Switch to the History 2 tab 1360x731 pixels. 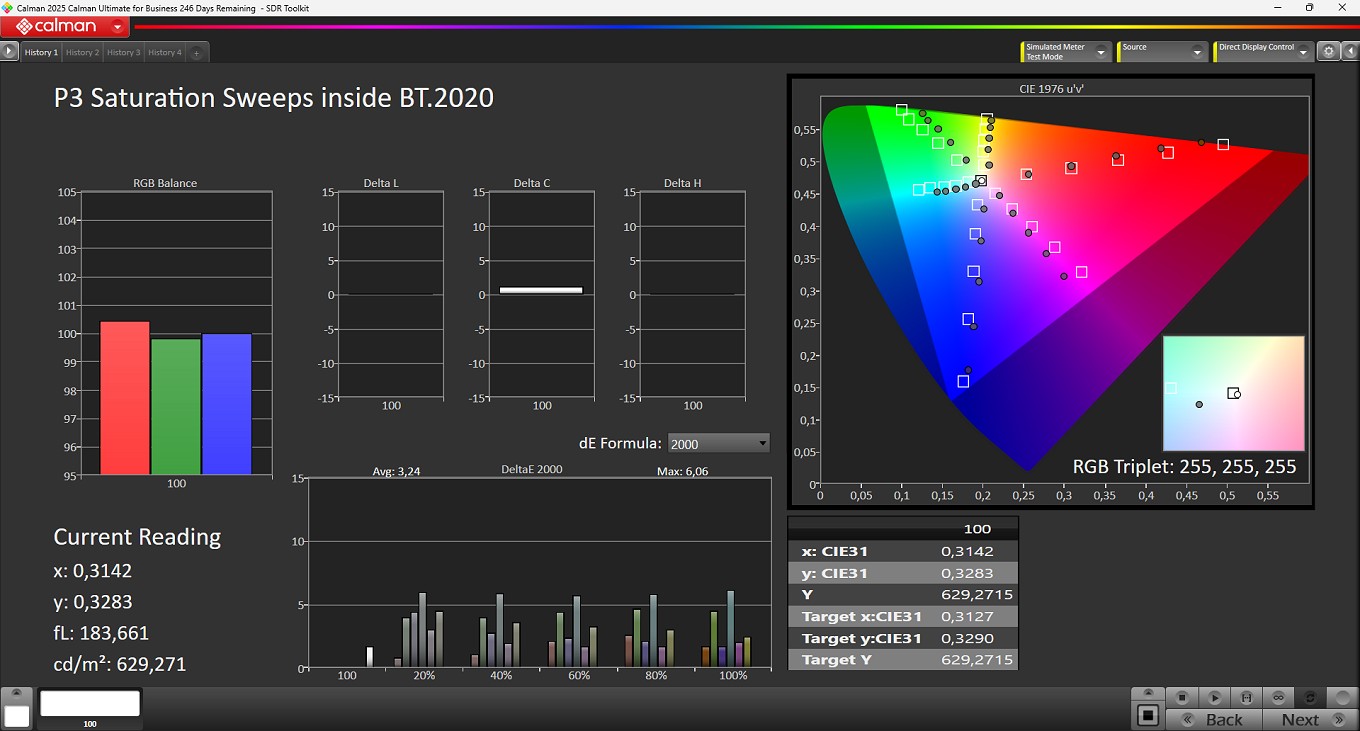82,52
